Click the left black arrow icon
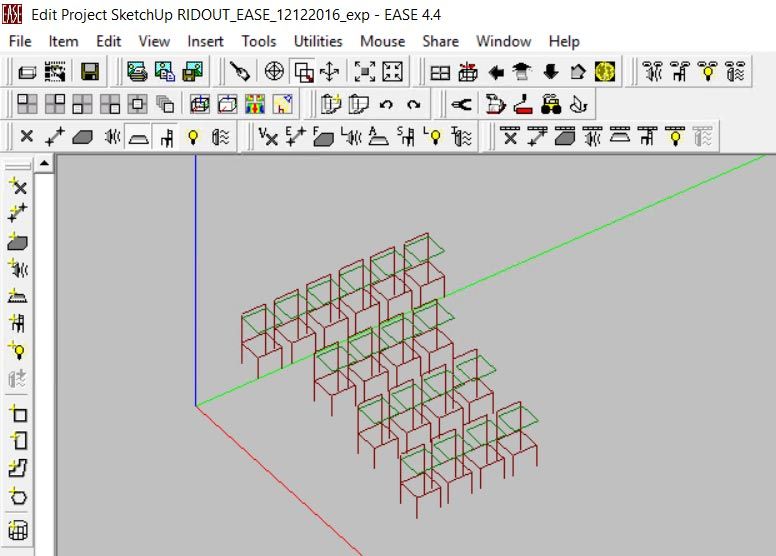776x556 pixels. (495, 72)
